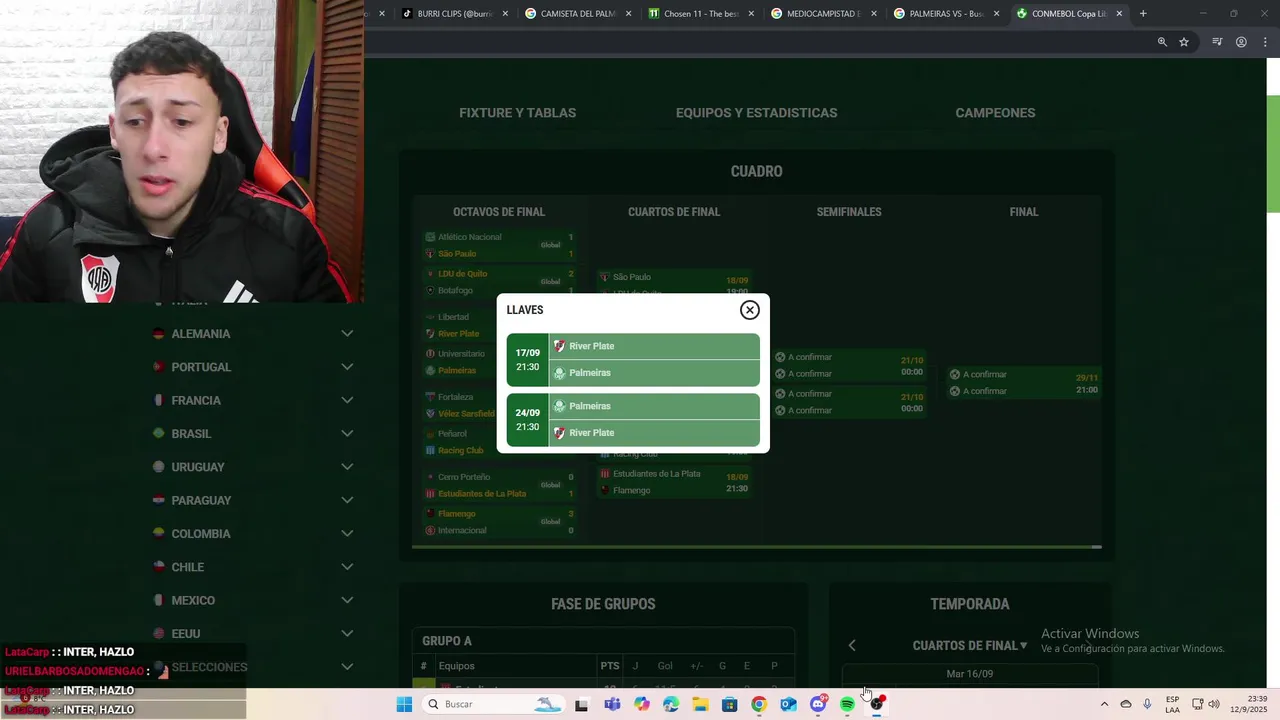
Task: Open the Chrome three-dot menu
Action: (x=1265, y=42)
